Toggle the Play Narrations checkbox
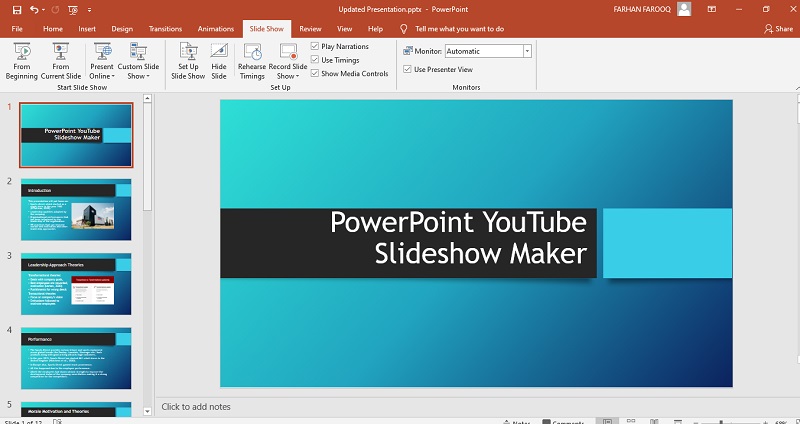 tap(315, 46)
